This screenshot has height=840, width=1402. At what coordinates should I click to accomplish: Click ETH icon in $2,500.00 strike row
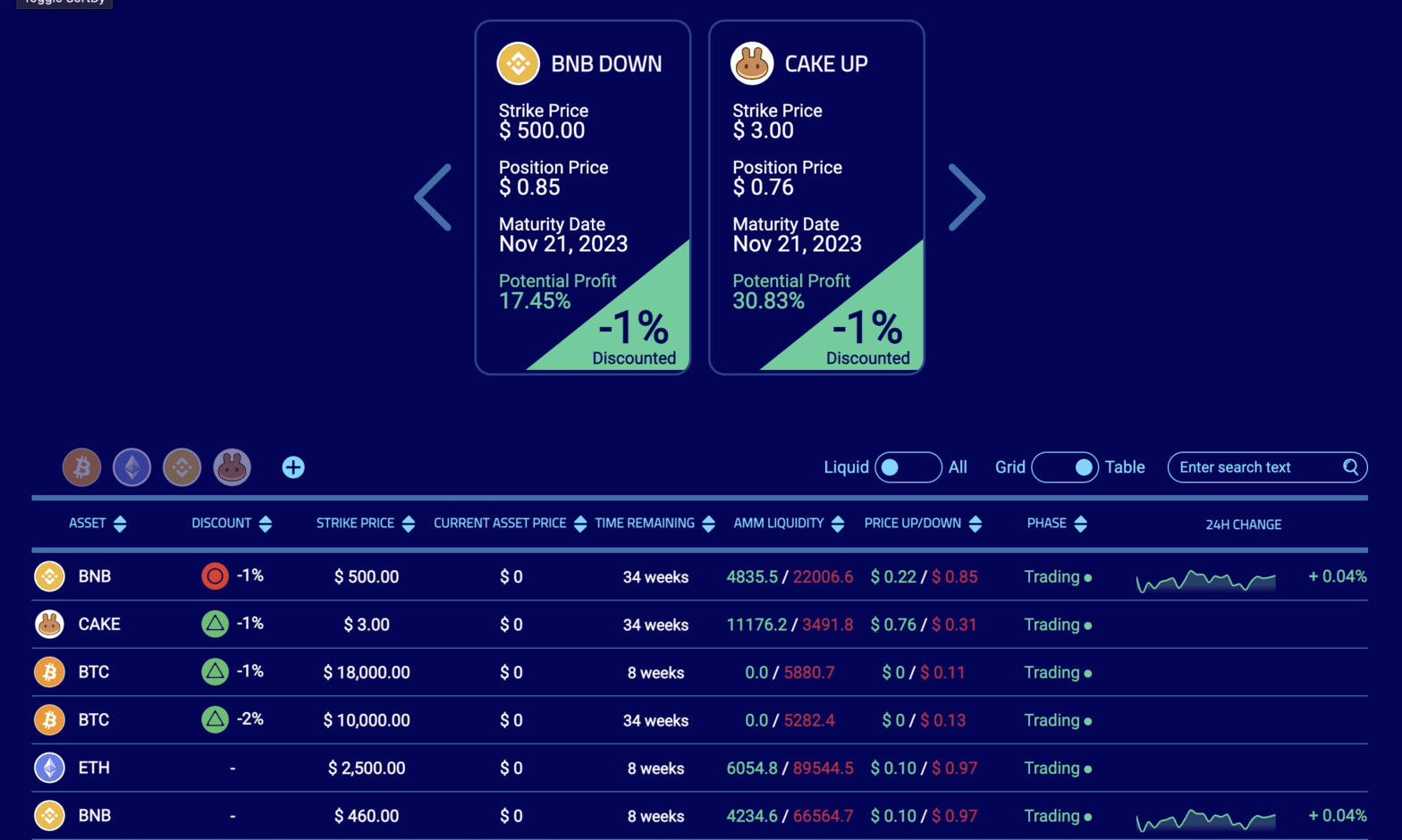coord(49,768)
